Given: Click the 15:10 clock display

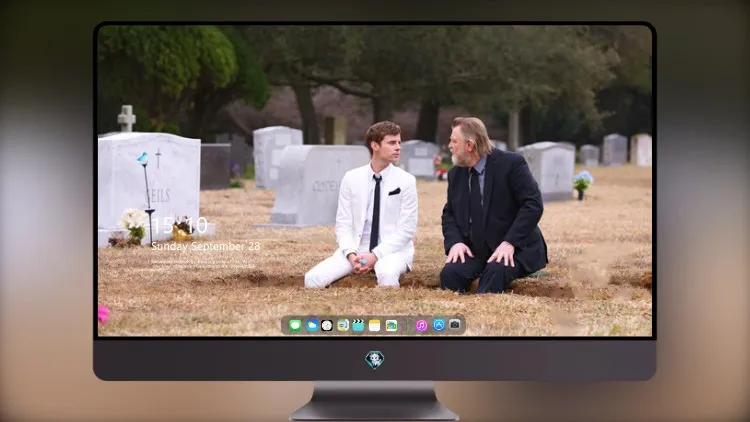Looking at the screenshot, I should 180,225.
